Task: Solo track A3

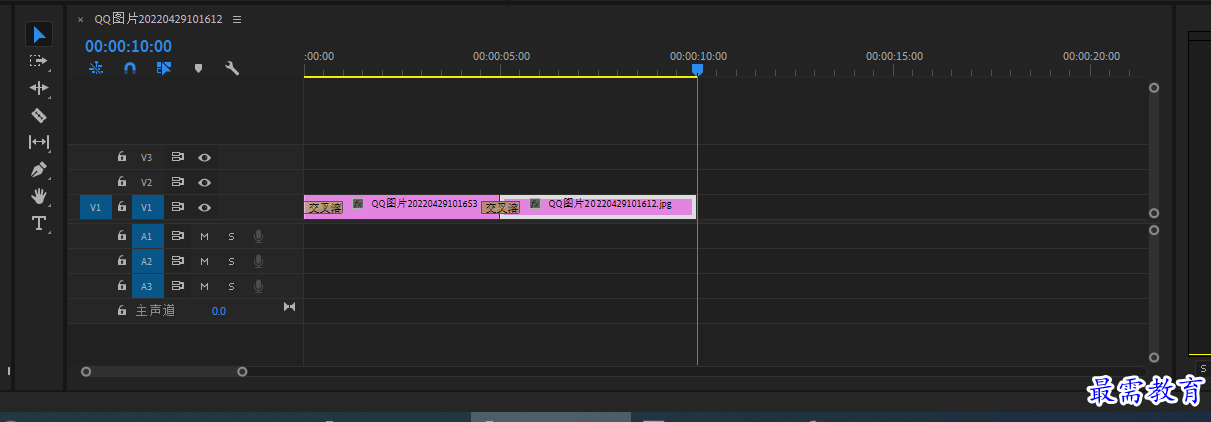Action: (x=231, y=286)
